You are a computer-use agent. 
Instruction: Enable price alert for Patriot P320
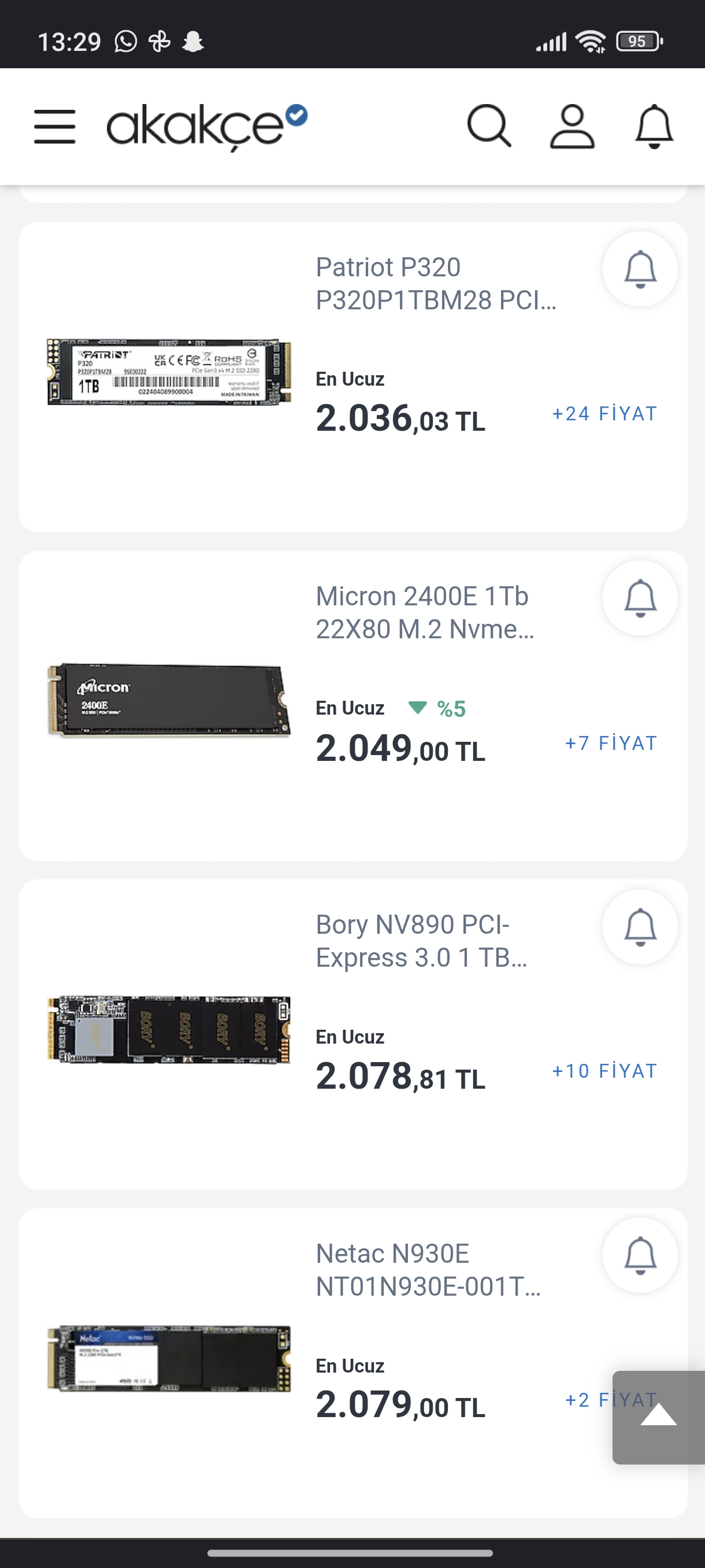(640, 269)
